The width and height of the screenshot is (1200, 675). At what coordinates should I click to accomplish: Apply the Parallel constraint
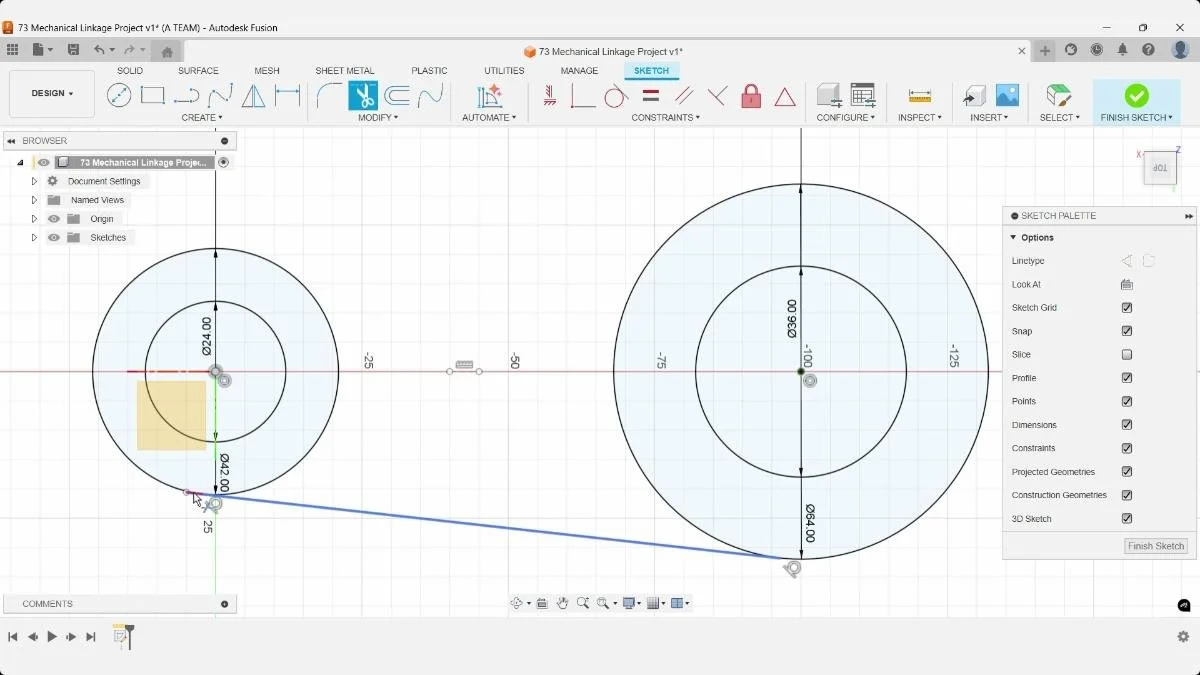[x=684, y=96]
